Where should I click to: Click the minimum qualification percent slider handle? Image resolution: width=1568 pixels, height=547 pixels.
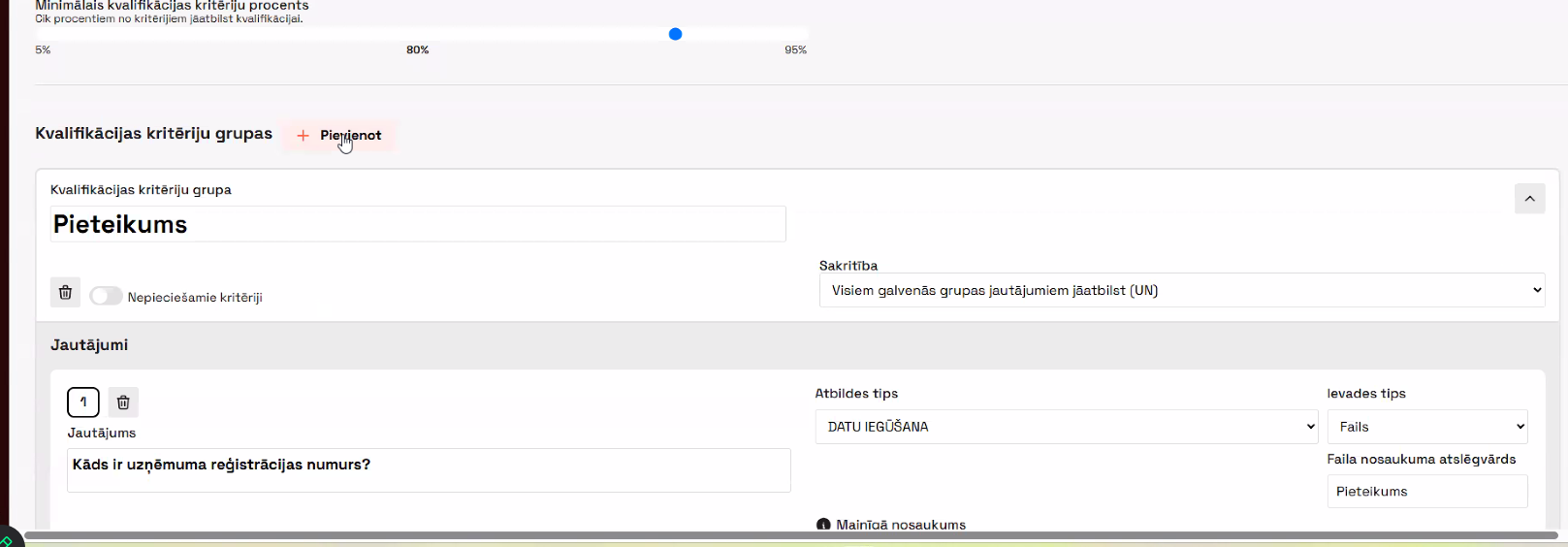tap(676, 34)
